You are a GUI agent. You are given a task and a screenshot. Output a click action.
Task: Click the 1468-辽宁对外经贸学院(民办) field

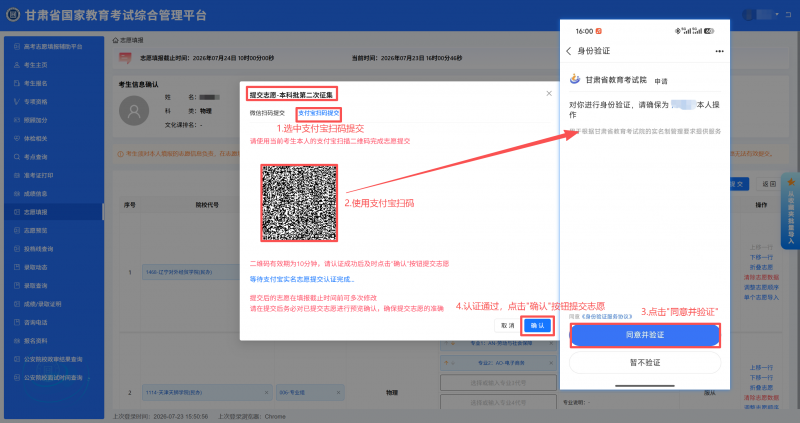point(191,272)
